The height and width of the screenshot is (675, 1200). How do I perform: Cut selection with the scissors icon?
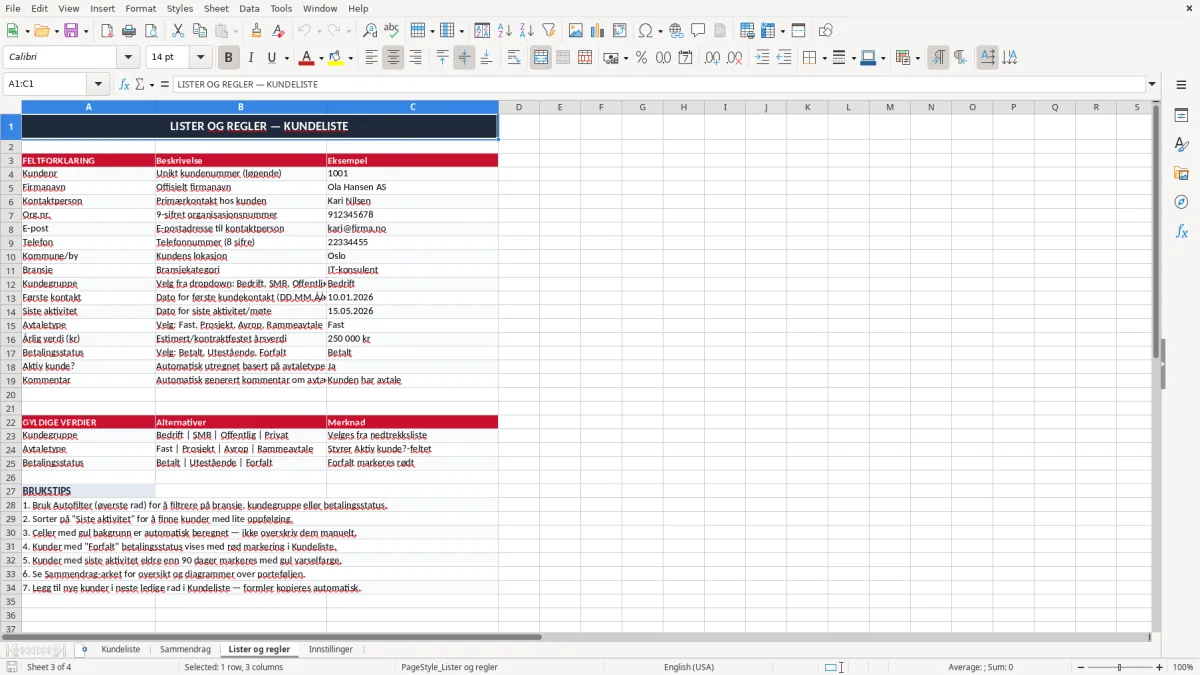[x=178, y=31]
